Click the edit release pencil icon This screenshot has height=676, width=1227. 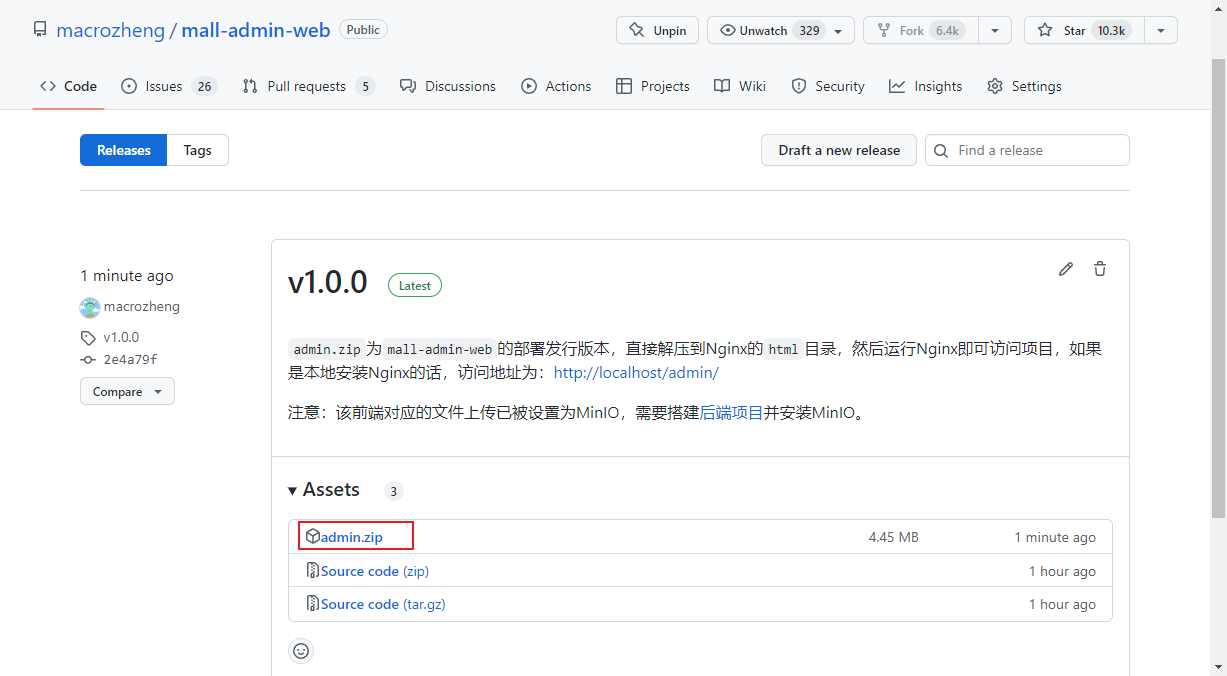pos(1066,269)
